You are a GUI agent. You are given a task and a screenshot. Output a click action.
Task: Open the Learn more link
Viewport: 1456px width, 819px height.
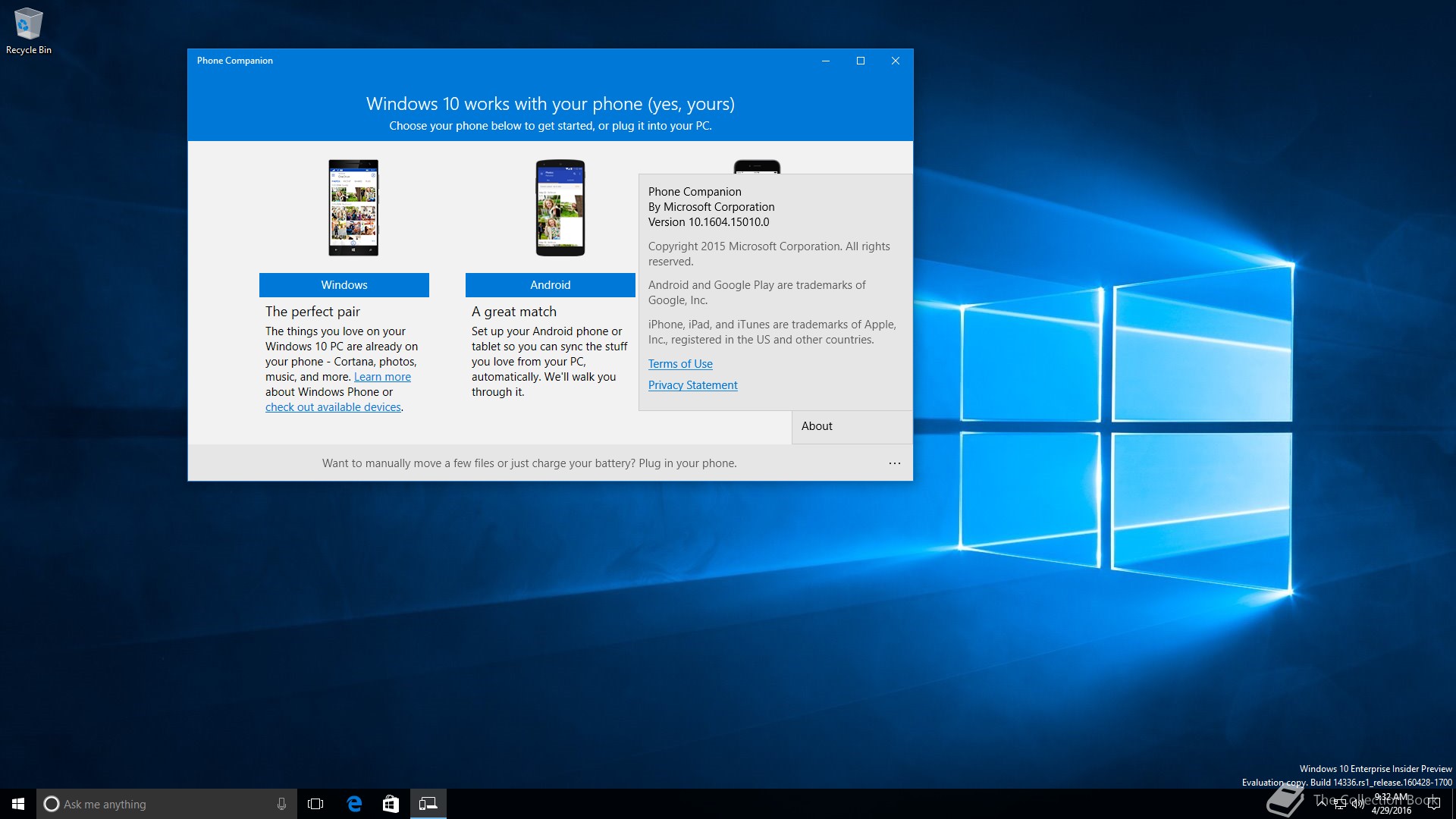click(x=382, y=377)
